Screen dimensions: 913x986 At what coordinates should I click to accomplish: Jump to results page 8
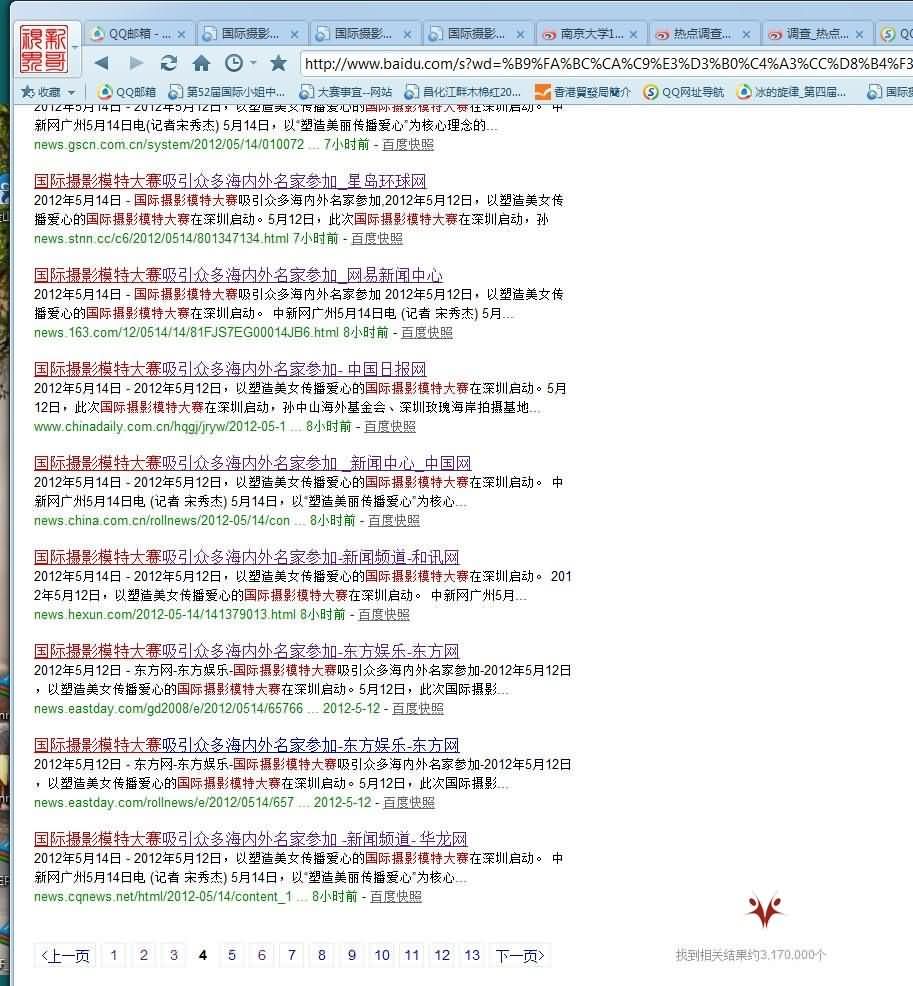[322, 956]
